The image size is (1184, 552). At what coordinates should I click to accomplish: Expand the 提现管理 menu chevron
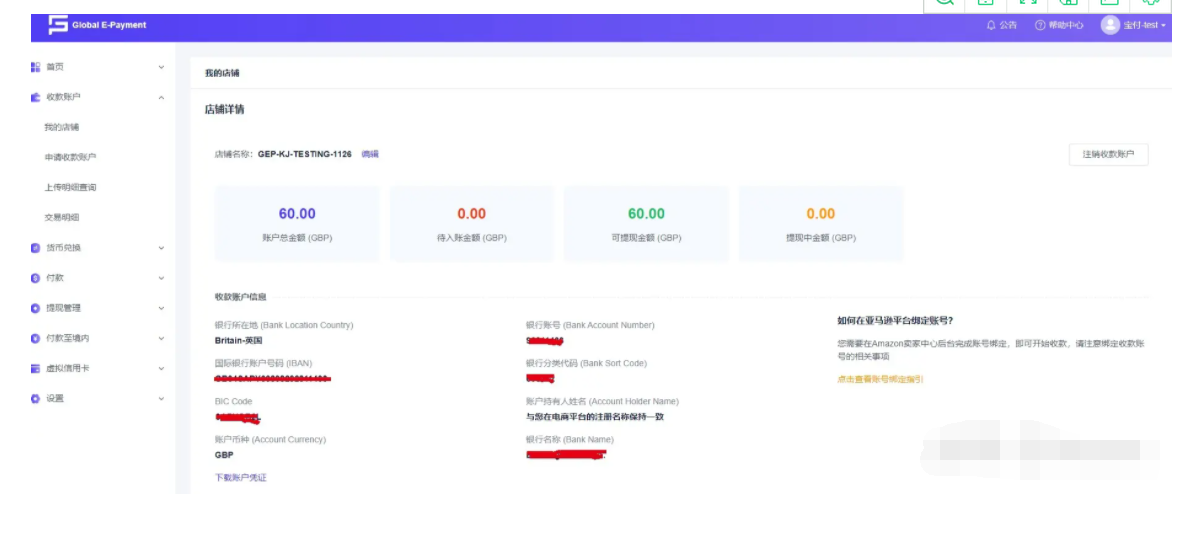click(x=161, y=308)
